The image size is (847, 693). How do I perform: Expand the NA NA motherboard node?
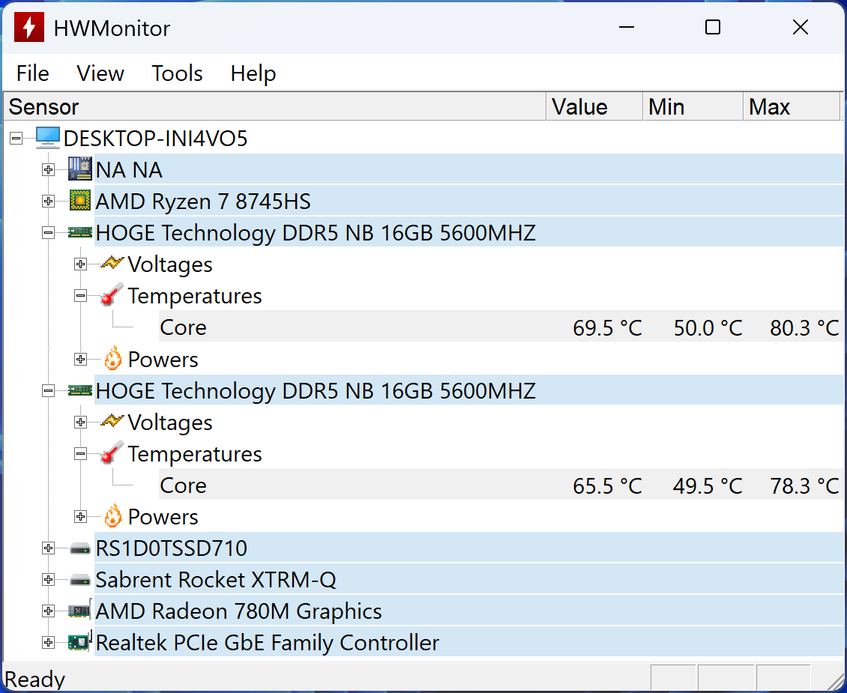48,170
